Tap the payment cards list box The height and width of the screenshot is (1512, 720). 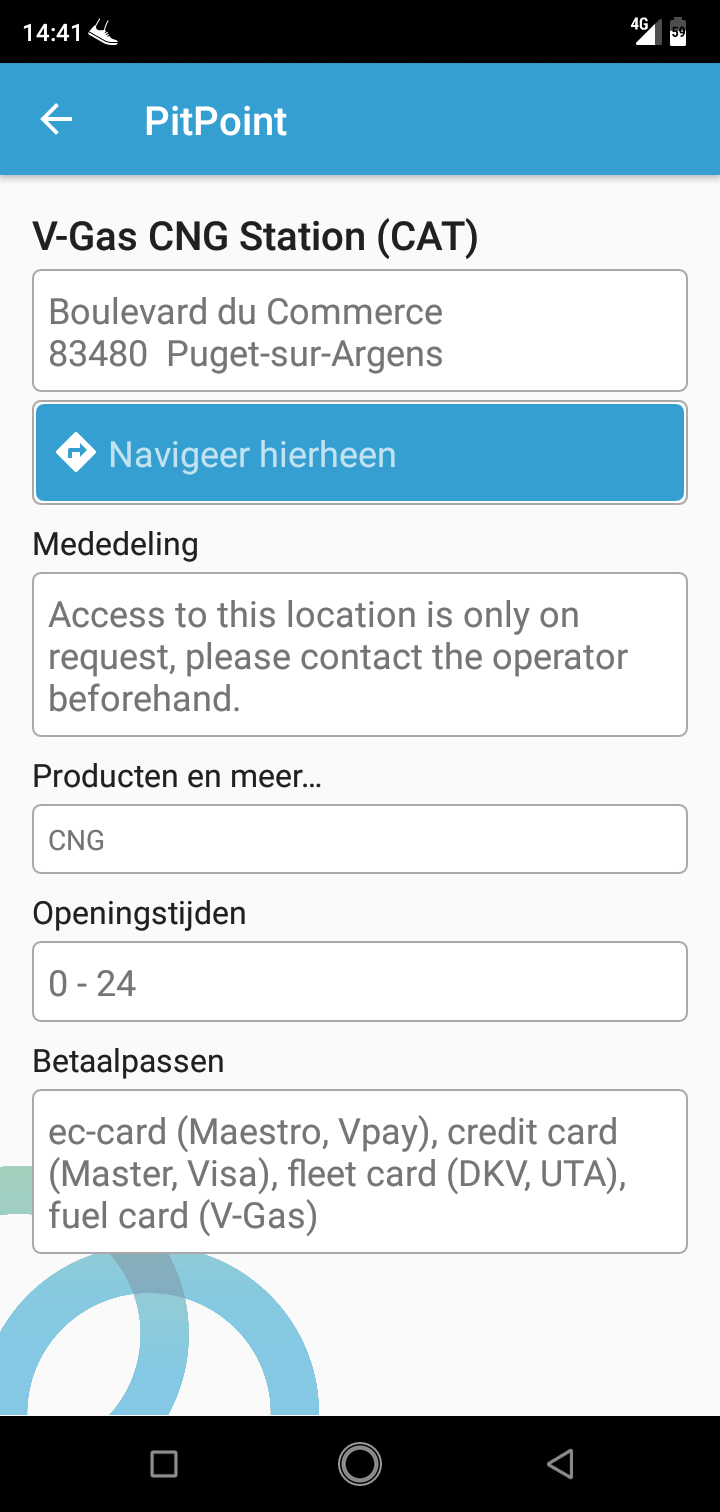tap(360, 1171)
